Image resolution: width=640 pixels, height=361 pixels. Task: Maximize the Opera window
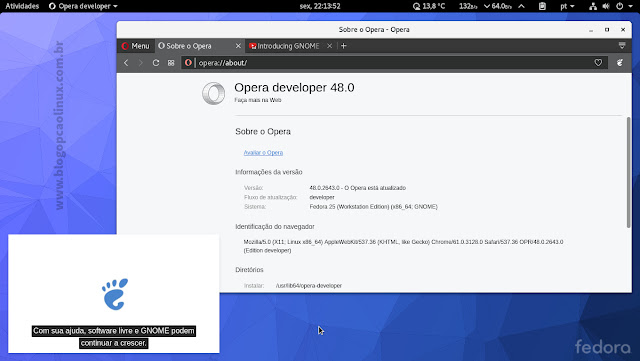(x=607, y=30)
